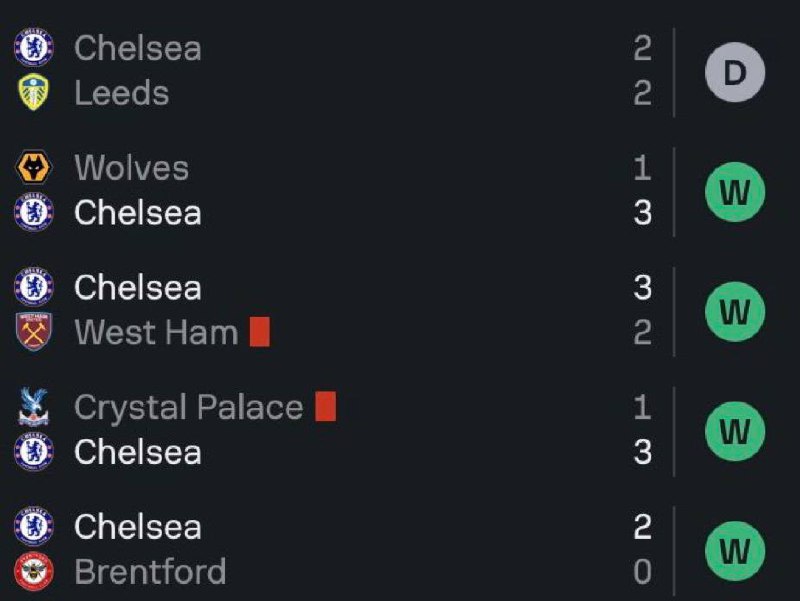The height and width of the screenshot is (601, 800).
Task: Click Brentford's score of 0
Action: (x=642, y=571)
